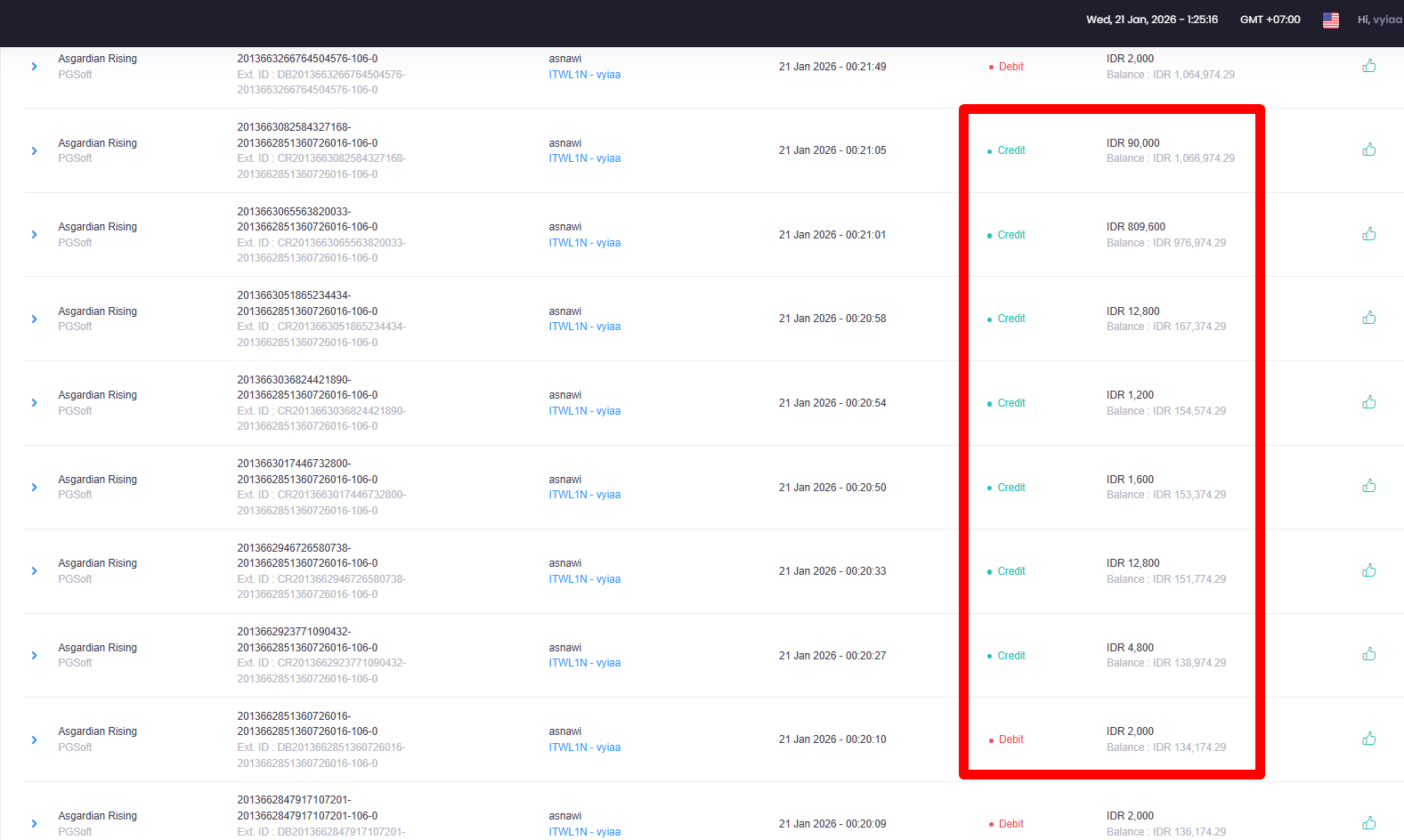Select timestamp 21 Jan 2026 - 00:20:54

[x=832, y=403]
